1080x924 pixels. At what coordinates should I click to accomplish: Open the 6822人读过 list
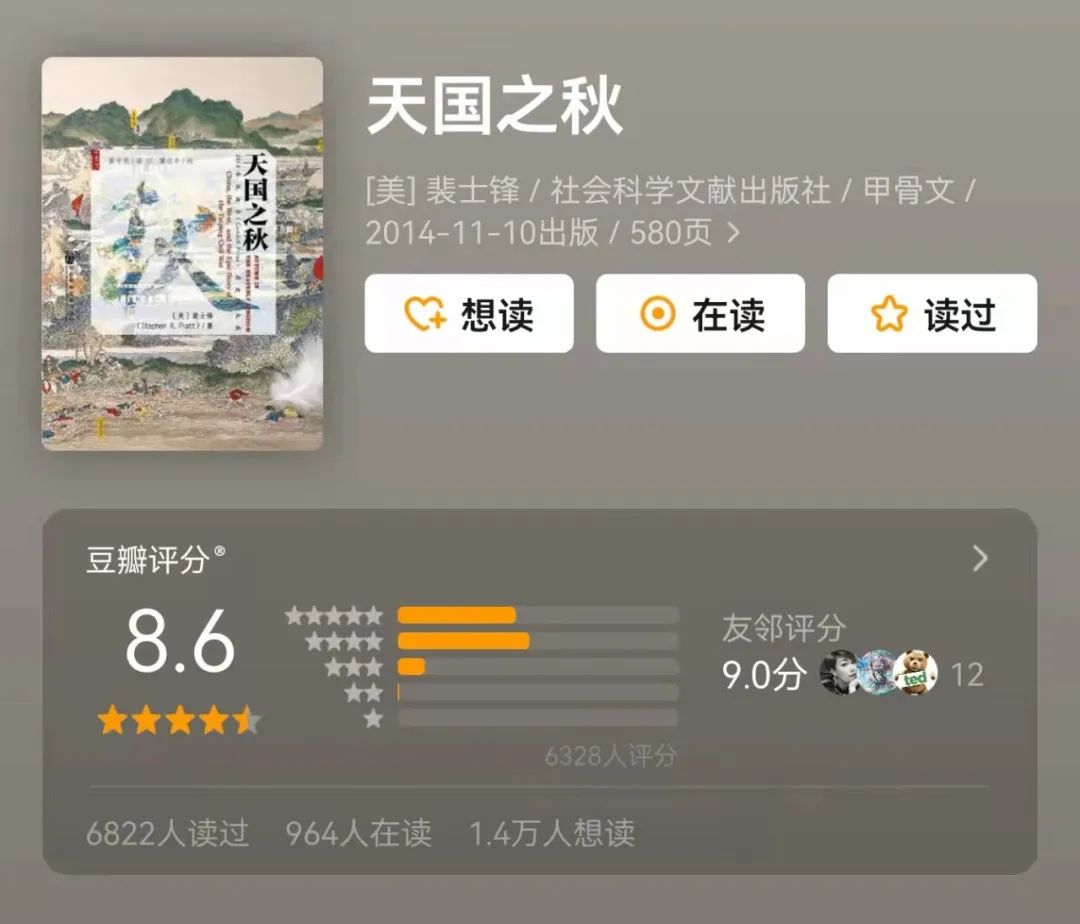167,833
